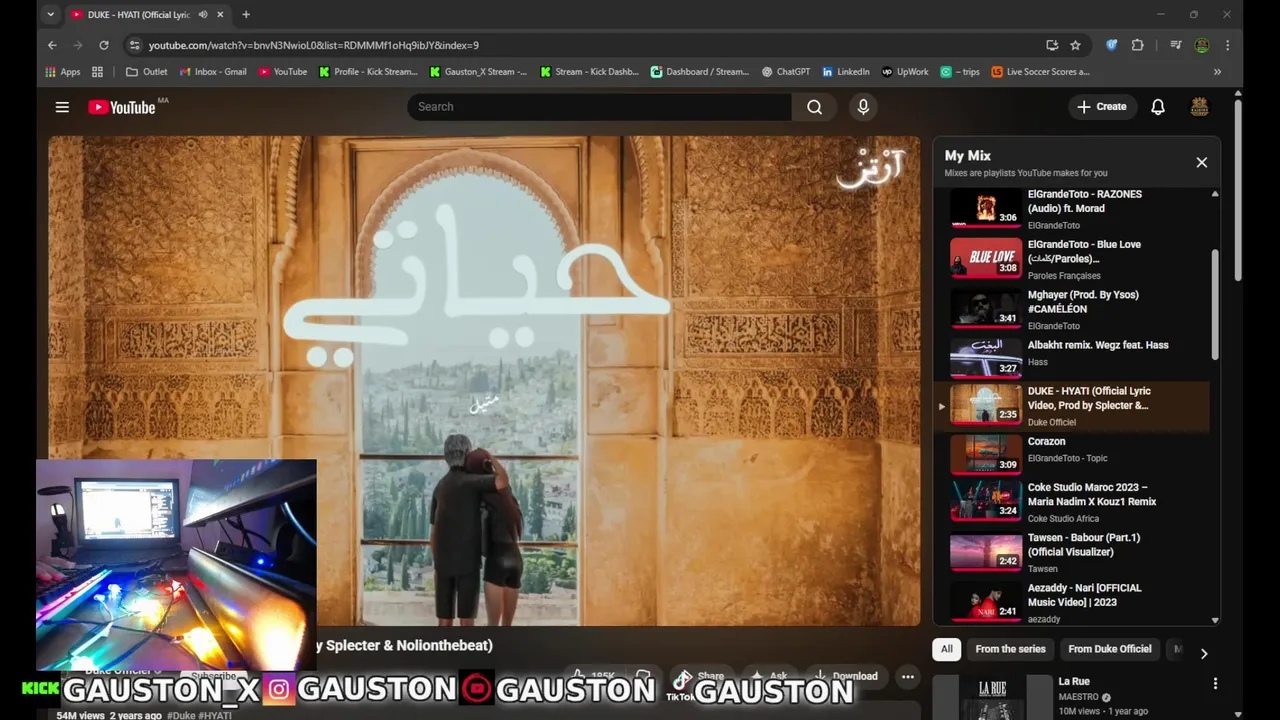Image resolution: width=1280 pixels, height=720 pixels.
Task: Click the page vertical scrollbar
Action: pos(1238,190)
